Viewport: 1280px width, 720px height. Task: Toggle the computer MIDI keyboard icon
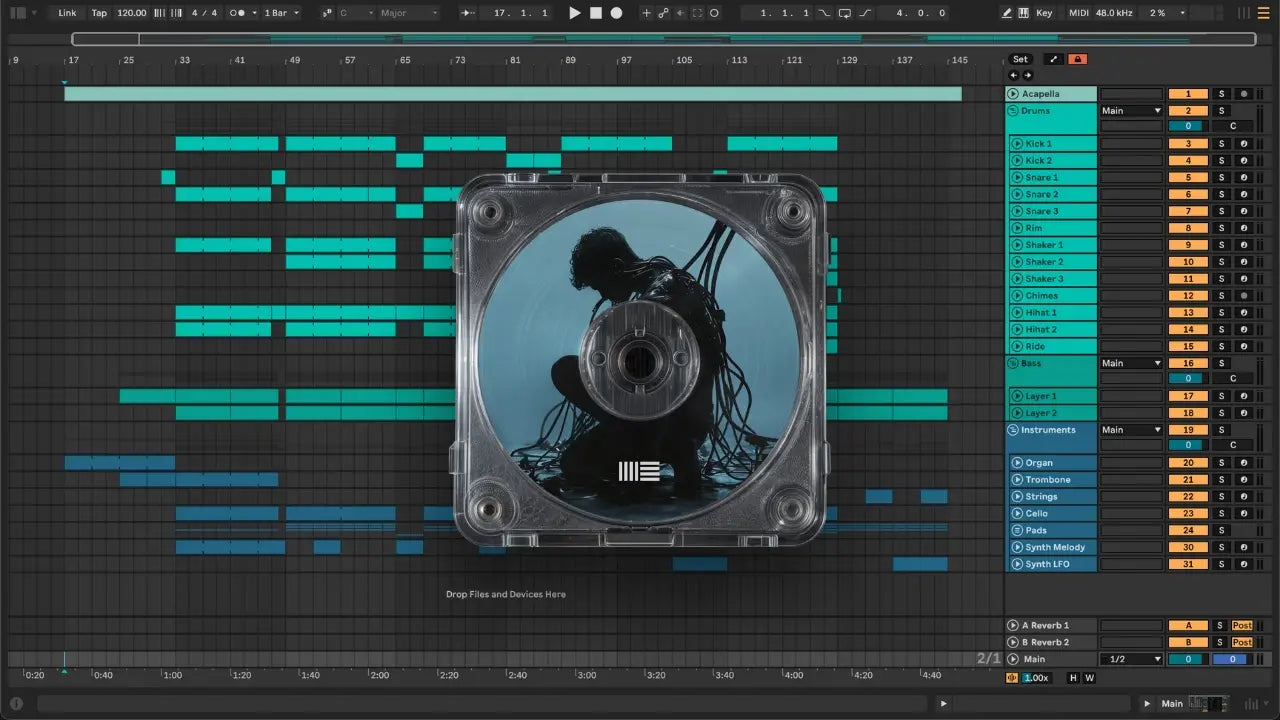pyautogui.click(x=1024, y=13)
